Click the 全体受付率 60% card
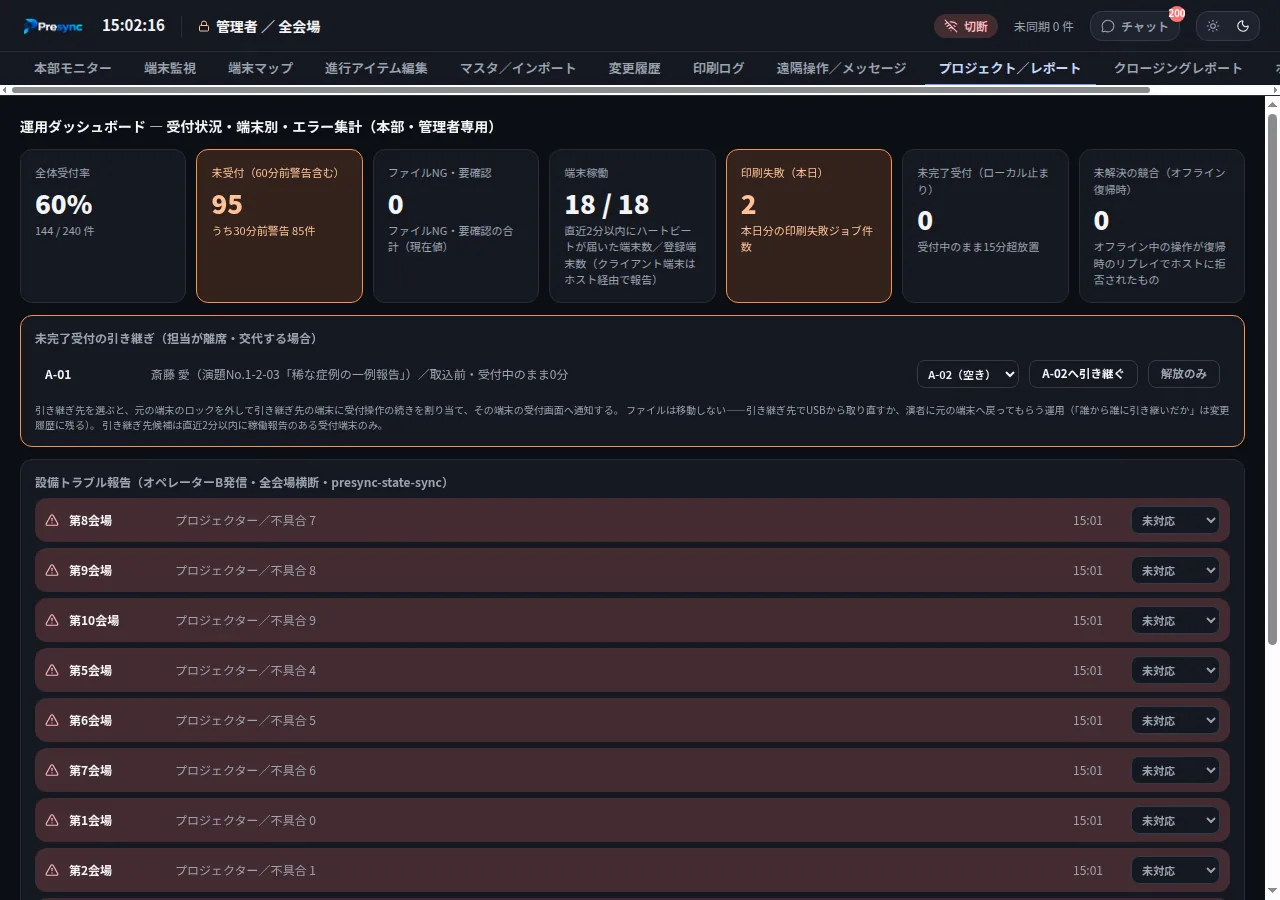The height and width of the screenshot is (900, 1280). point(103,226)
